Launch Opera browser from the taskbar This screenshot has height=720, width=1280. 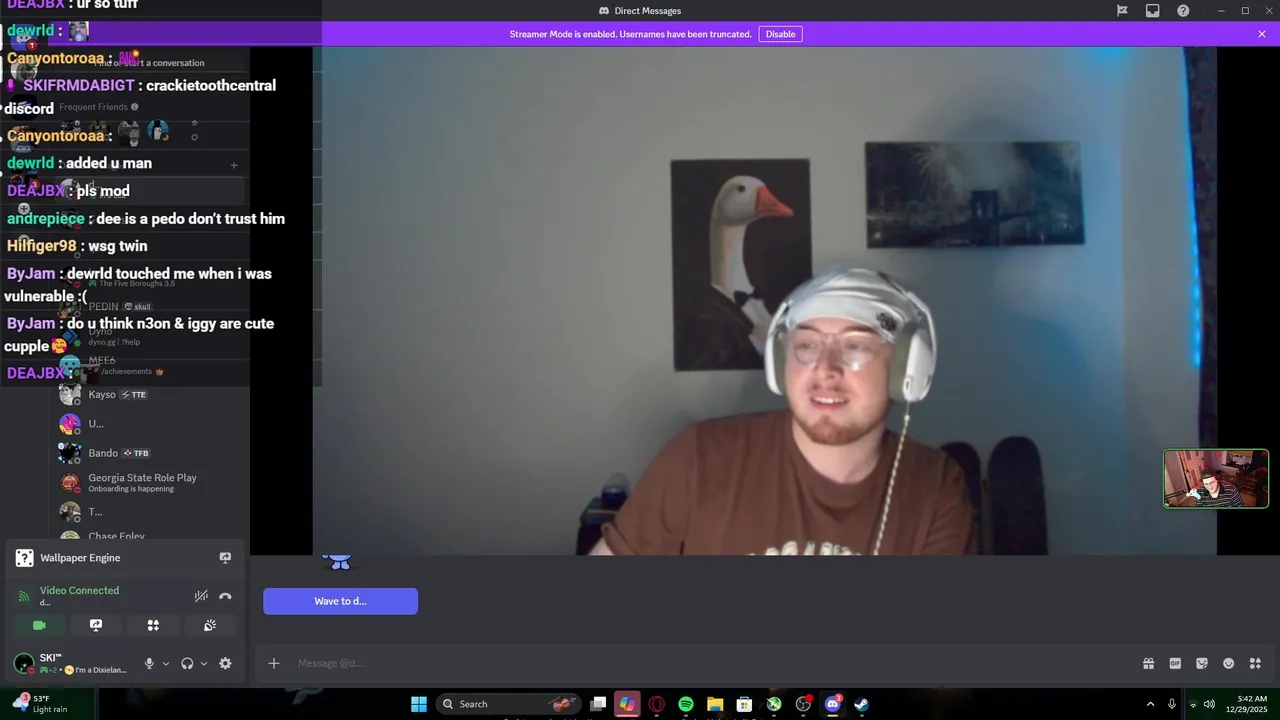pyautogui.click(x=656, y=704)
